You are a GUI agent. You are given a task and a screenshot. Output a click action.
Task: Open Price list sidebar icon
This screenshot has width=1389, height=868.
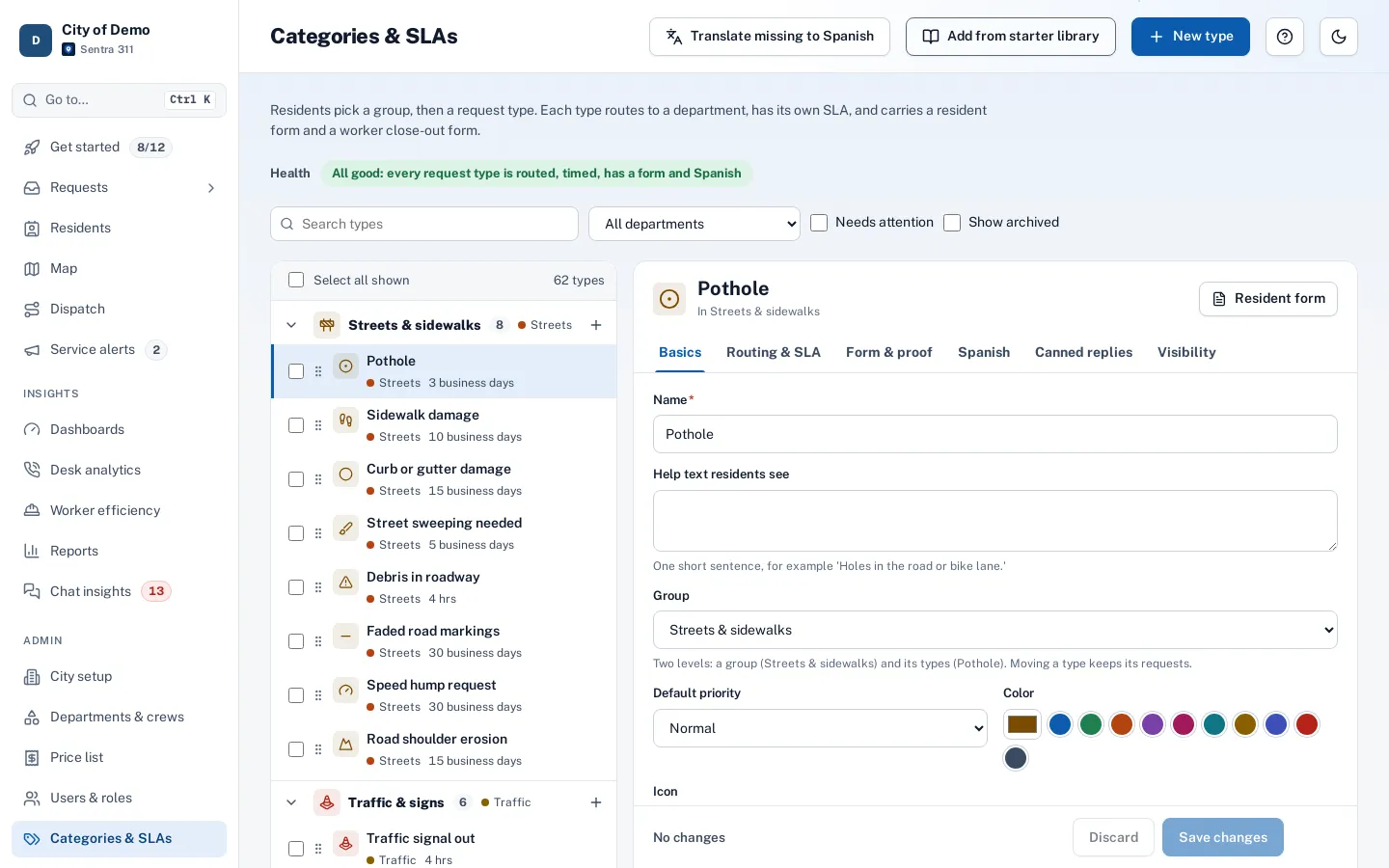32,757
